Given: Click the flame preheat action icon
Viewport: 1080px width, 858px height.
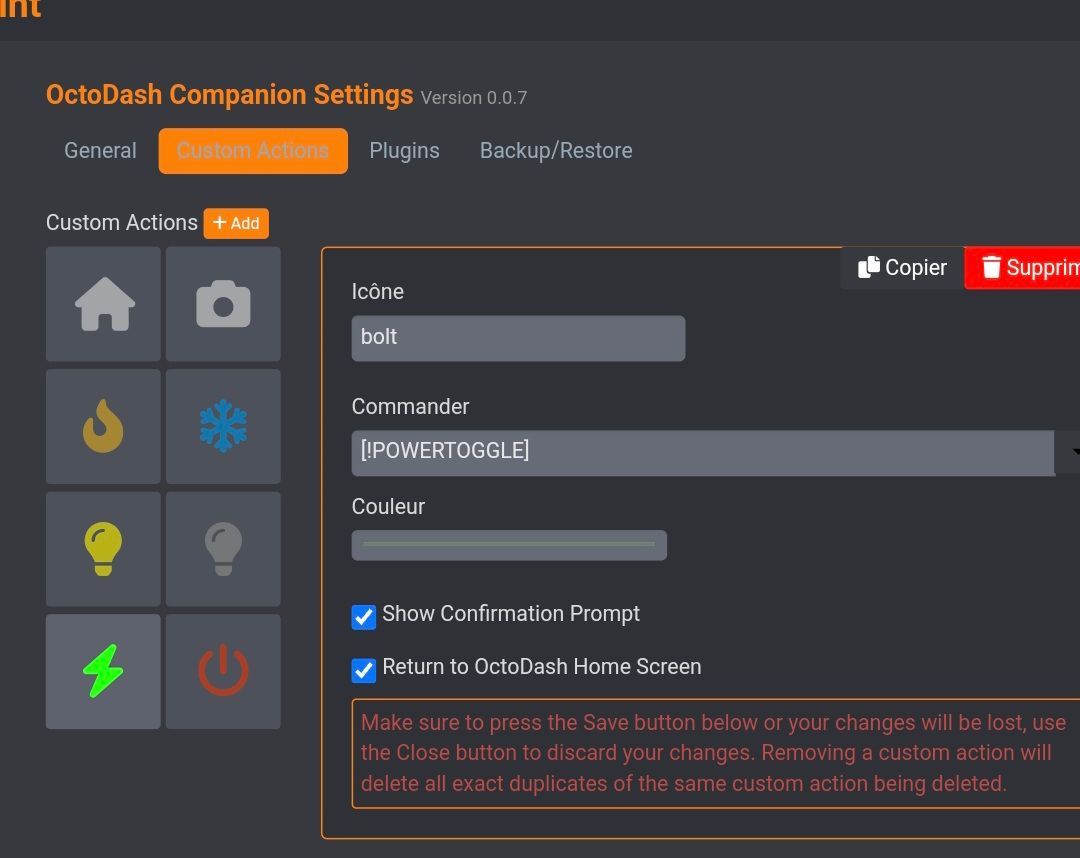Looking at the screenshot, I should [x=104, y=426].
